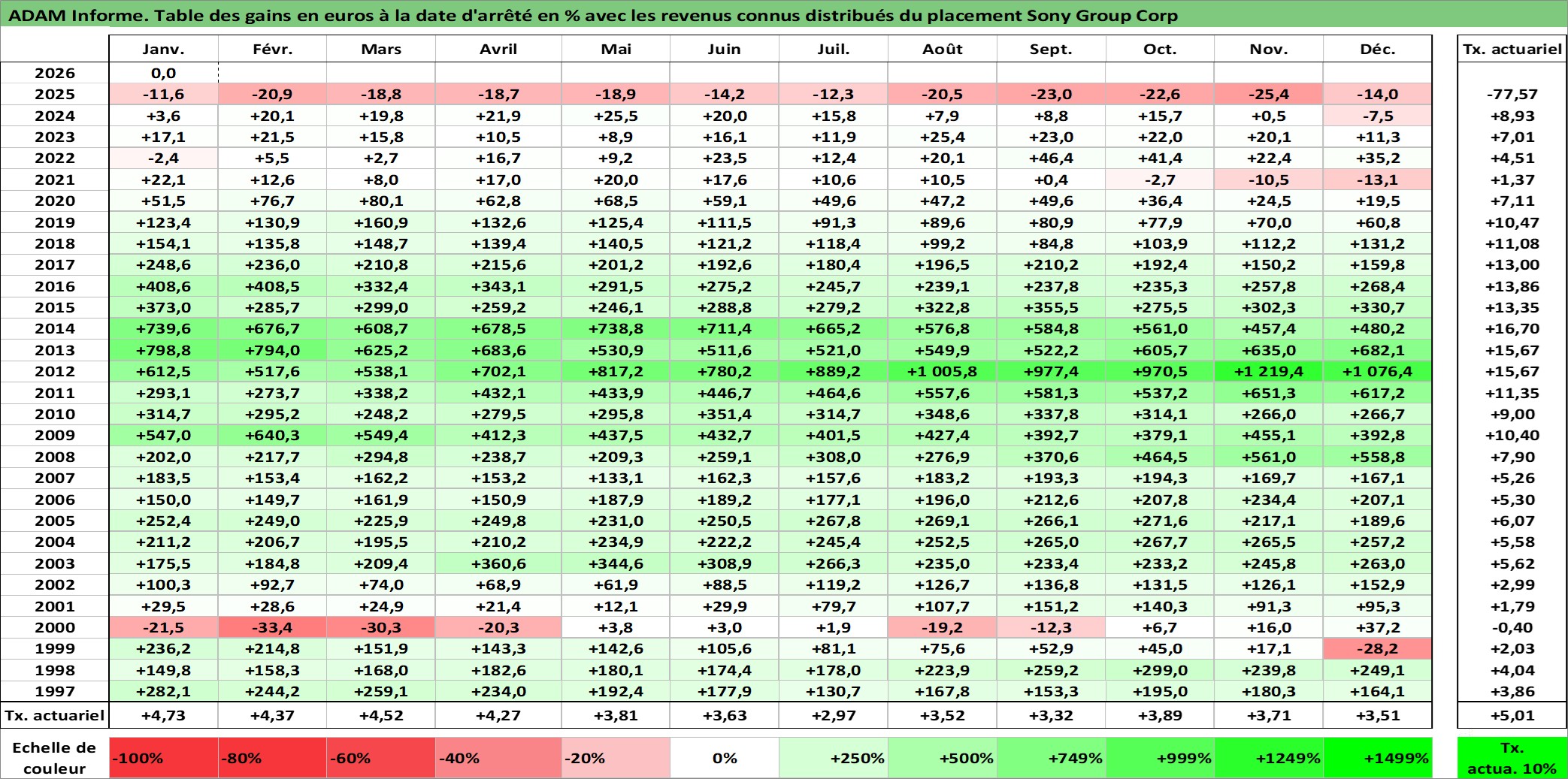Screen dimensions: 1568x779
Task: Click the Janv. column header
Action: click(x=164, y=49)
